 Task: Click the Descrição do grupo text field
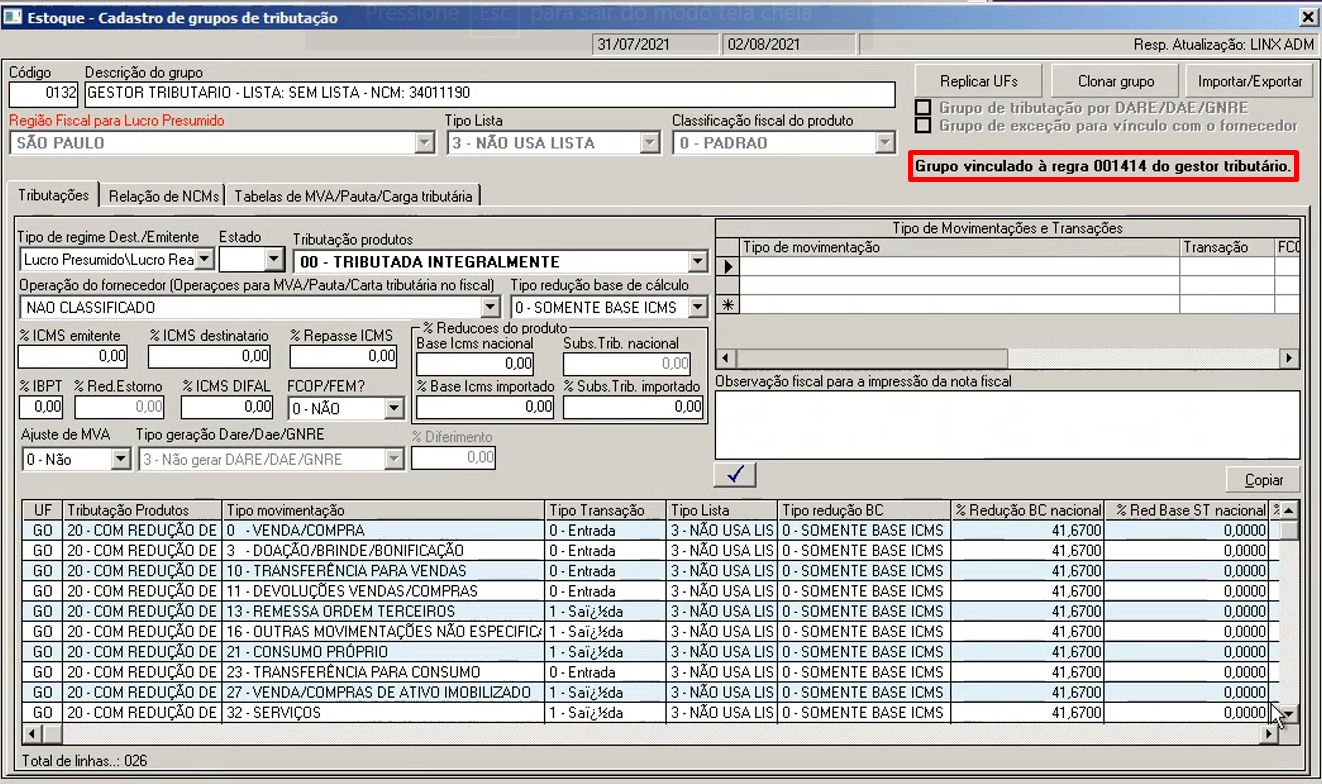pos(490,95)
